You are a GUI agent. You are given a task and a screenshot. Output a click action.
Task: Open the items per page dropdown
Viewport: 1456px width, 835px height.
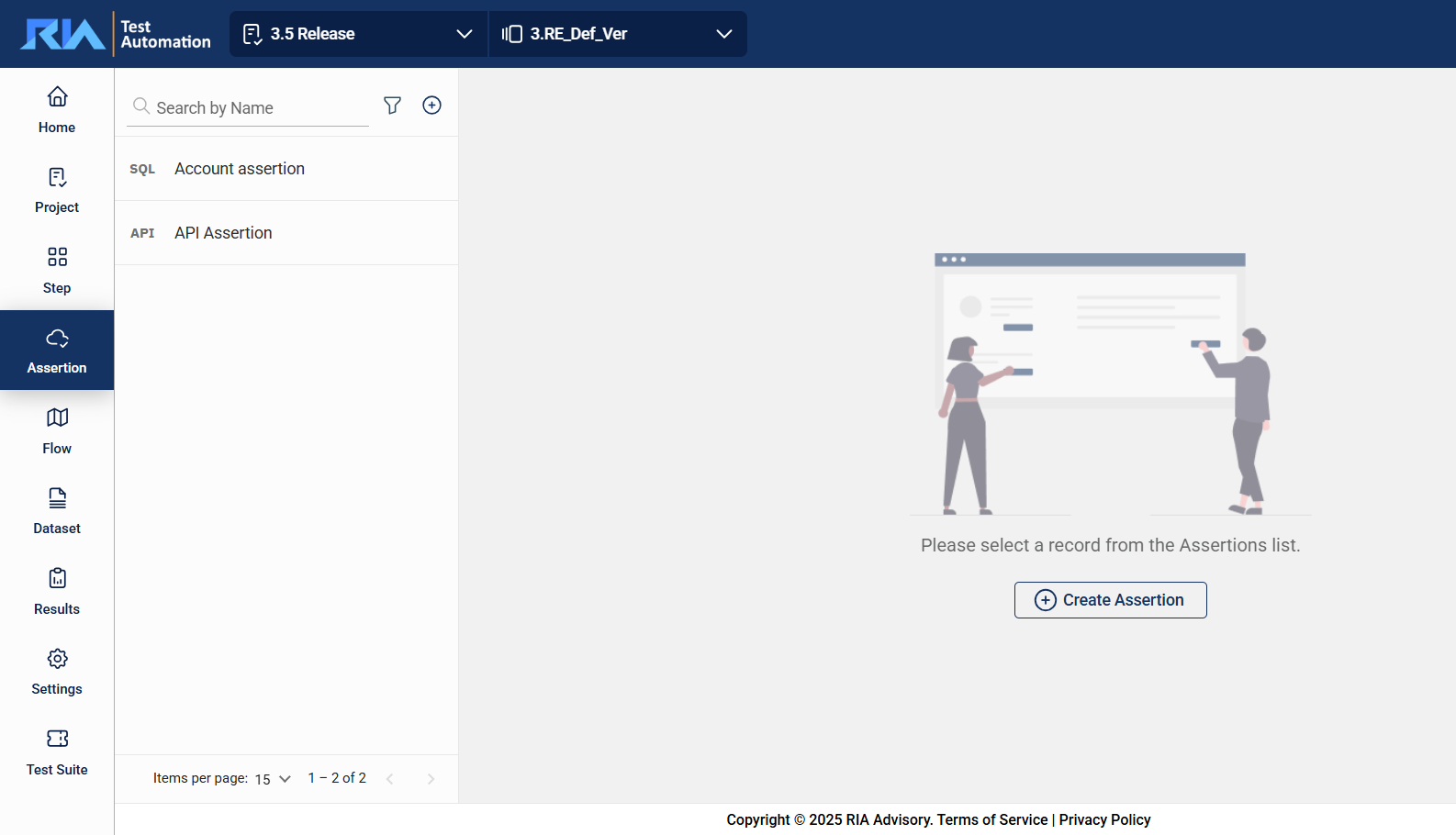click(273, 779)
